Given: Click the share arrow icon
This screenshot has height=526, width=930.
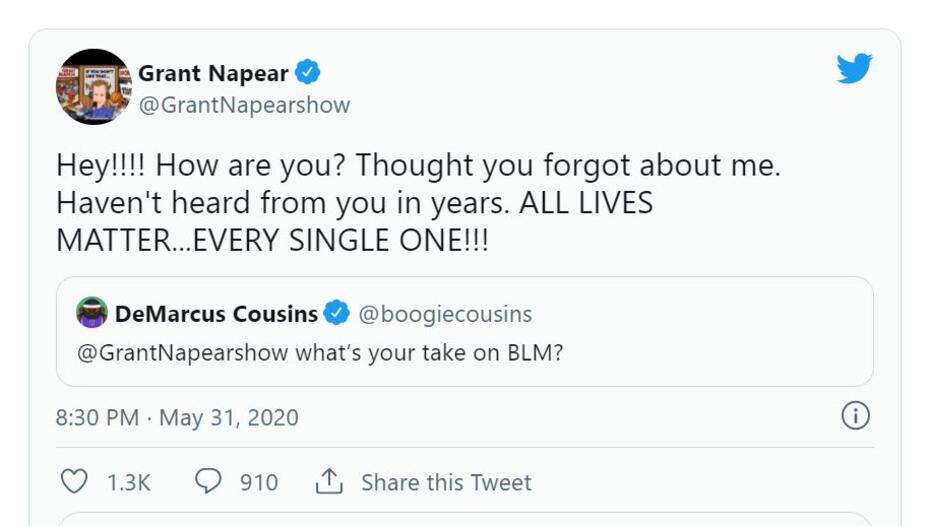Looking at the screenshot, I should pos(329,482).
